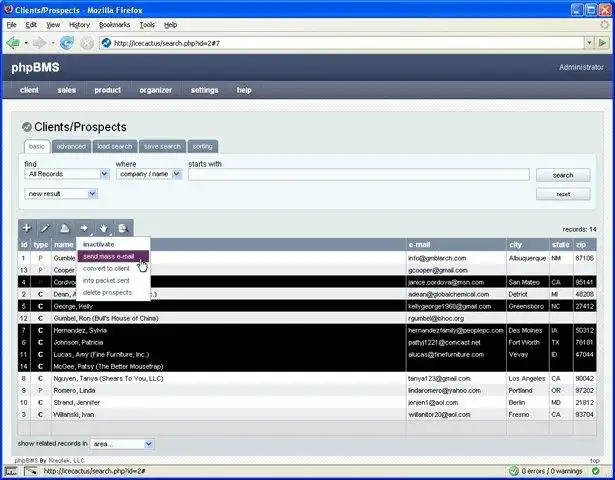The image size is (615, 480).
Task: Open the File menu
Action: 11,25
